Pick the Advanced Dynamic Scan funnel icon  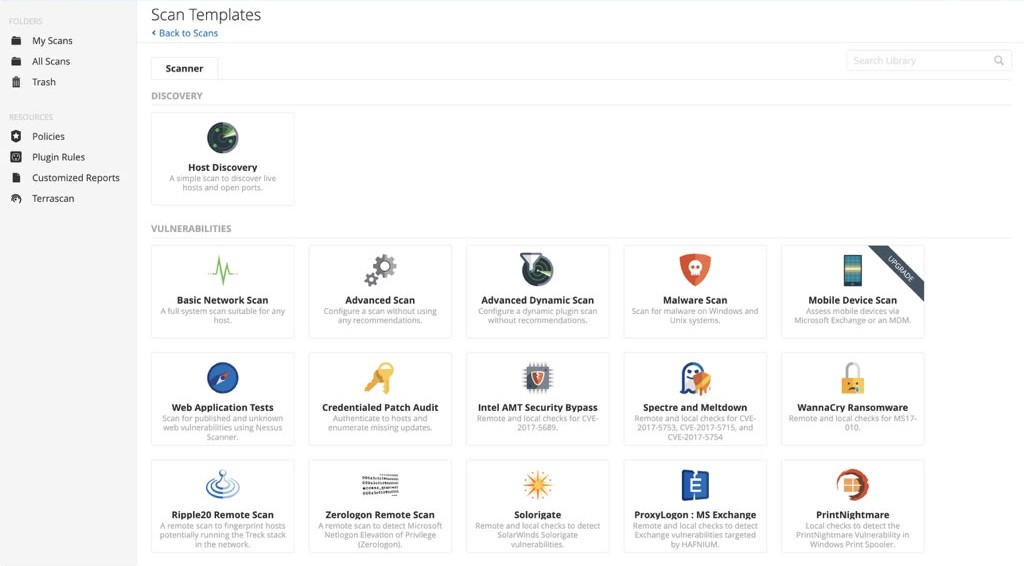point(537,269)
